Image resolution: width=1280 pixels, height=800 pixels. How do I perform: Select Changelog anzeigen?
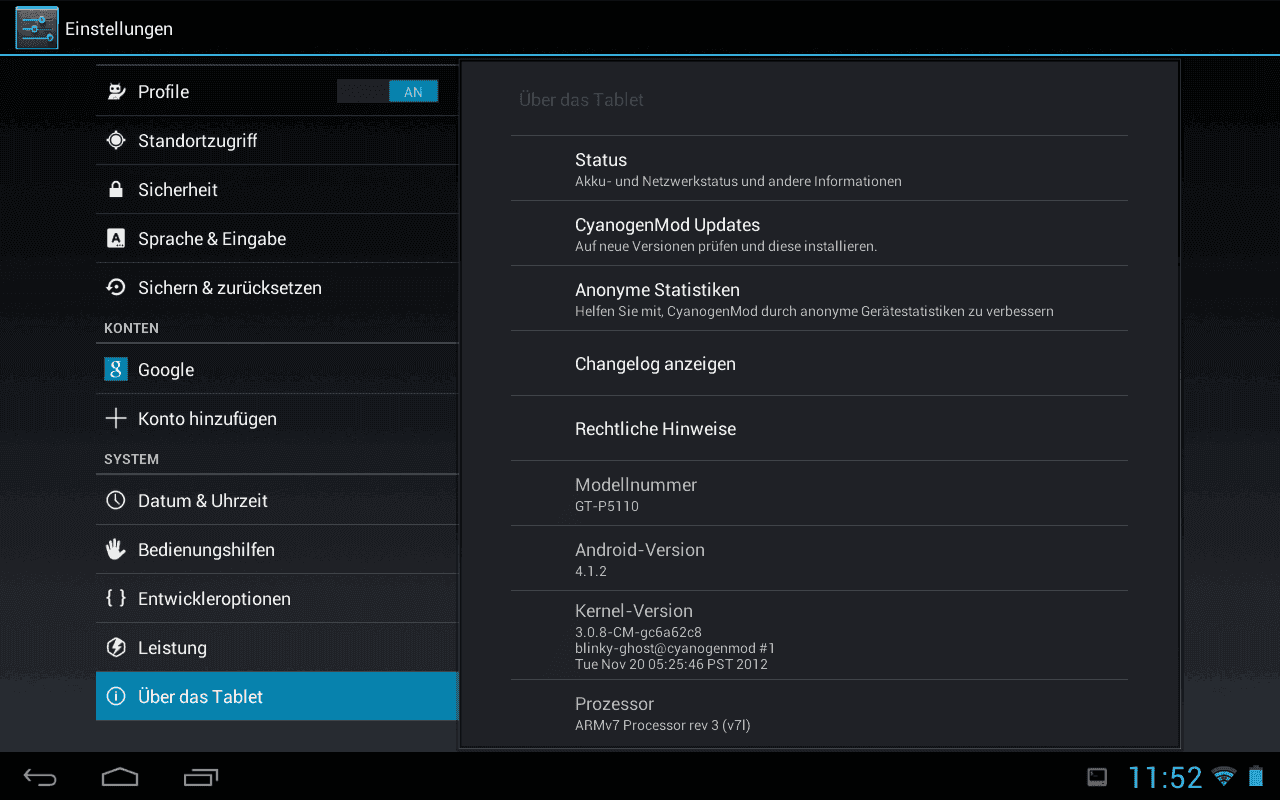(819, 364)
